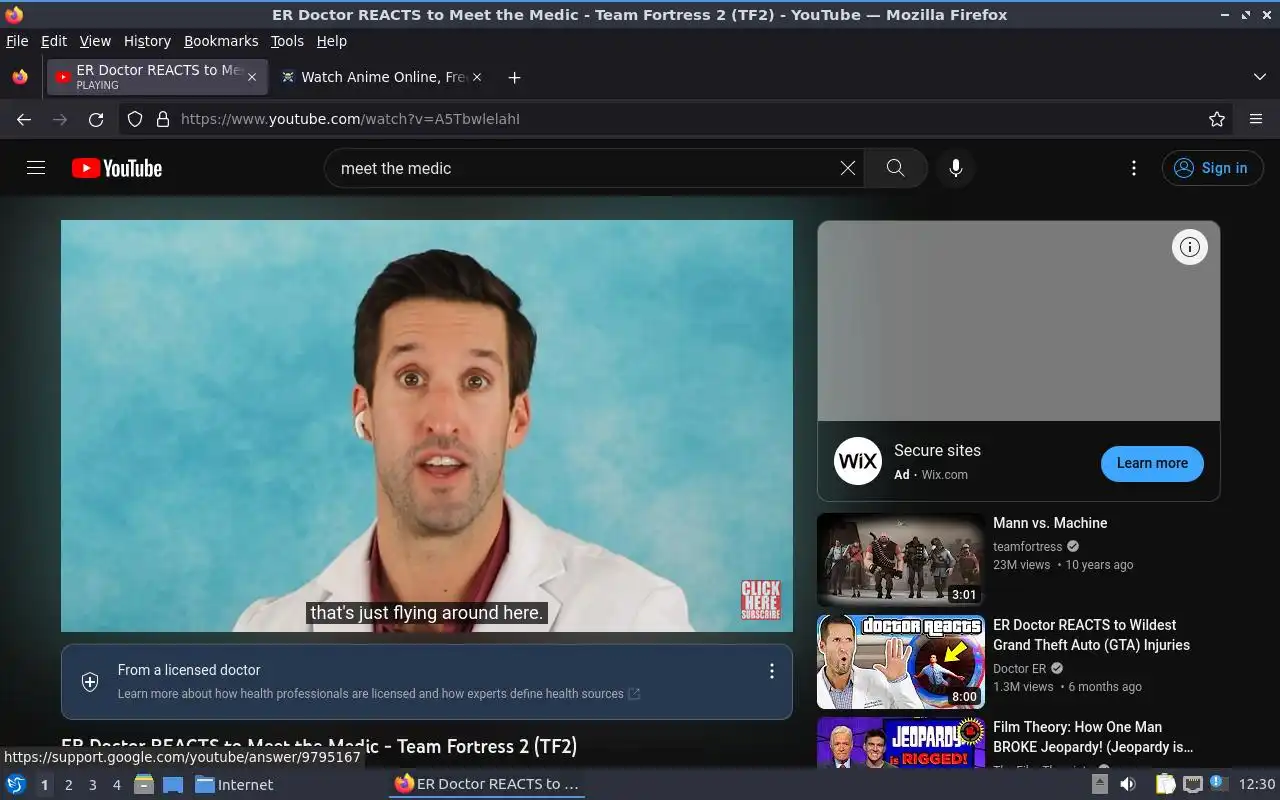This screenshot has height=800, width=1280.
Task: Open the History menu
Action: tap(147, 41)
